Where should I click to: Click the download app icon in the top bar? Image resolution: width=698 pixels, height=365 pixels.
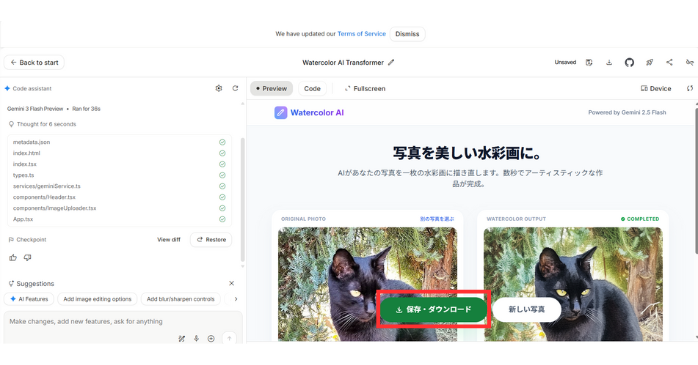tap(609, 63)
